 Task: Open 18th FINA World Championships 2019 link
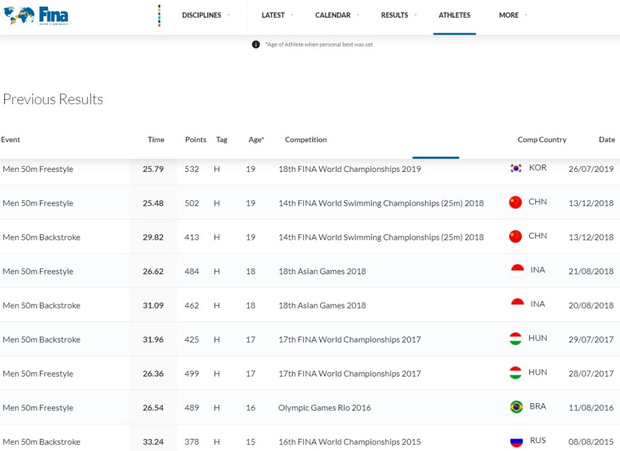point(349,169)
